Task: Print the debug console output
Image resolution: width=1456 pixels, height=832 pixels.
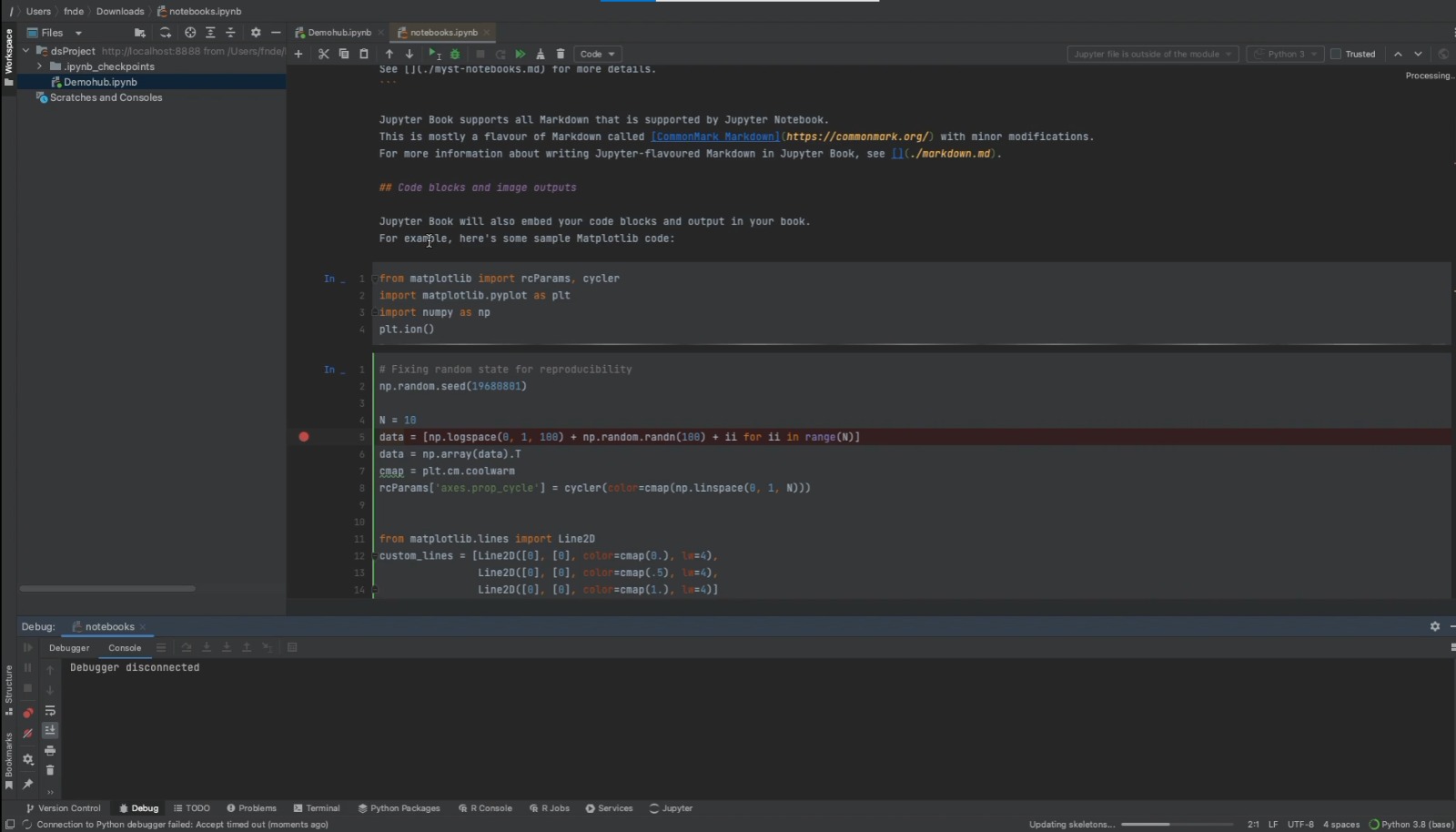Action: [50, 751]
